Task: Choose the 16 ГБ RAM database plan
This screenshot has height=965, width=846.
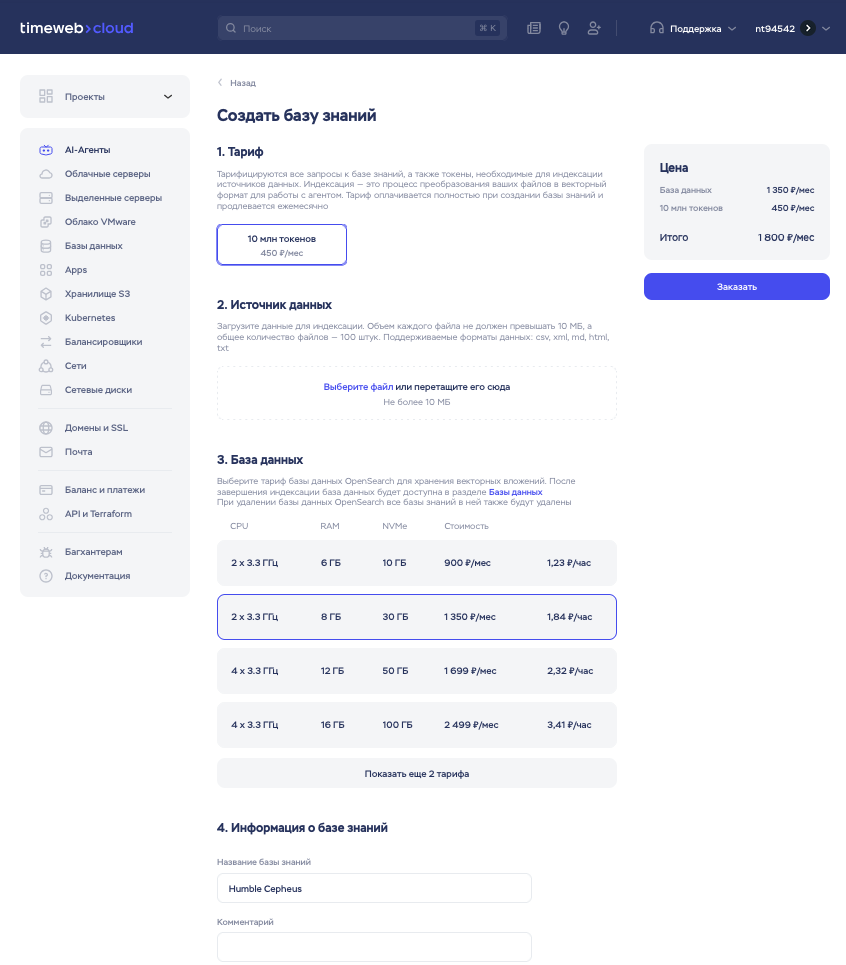Action: click(x=416, y=725)
